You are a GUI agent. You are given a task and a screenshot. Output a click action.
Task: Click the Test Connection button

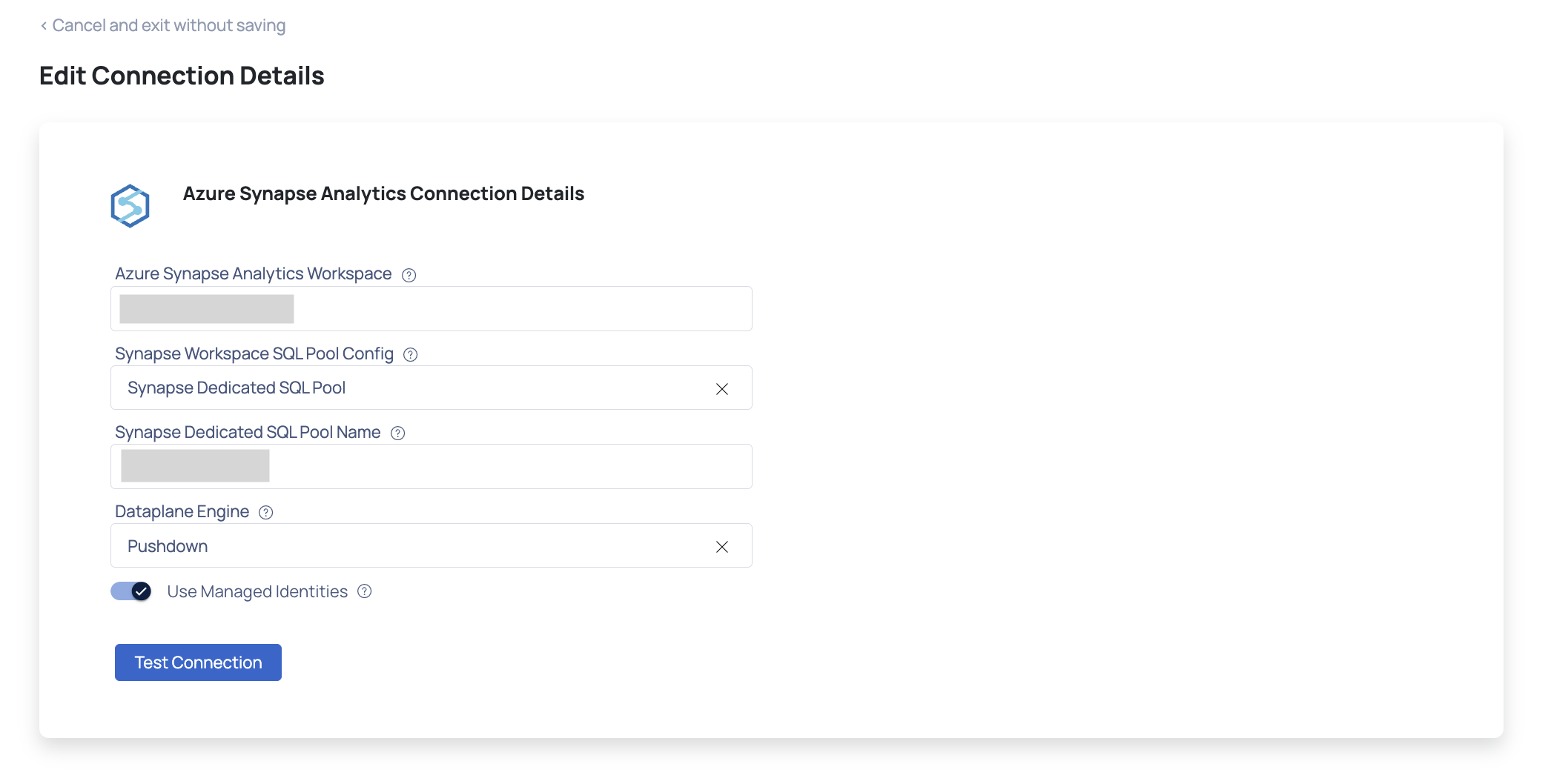tap(198, 662)
